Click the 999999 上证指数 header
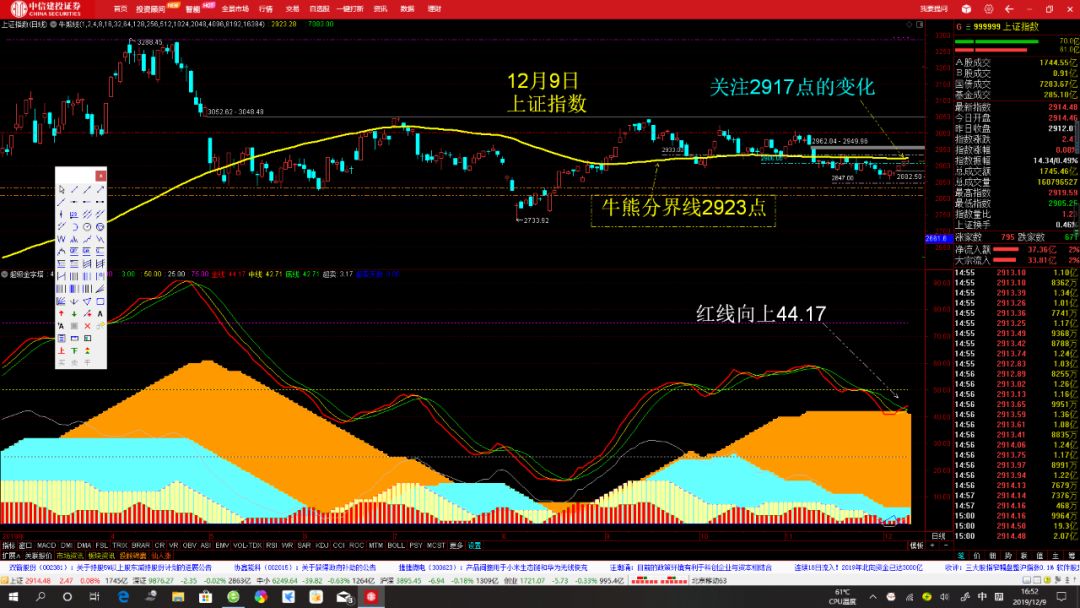Viewport: 1080px width, 608px height. tap(1006, 27)
